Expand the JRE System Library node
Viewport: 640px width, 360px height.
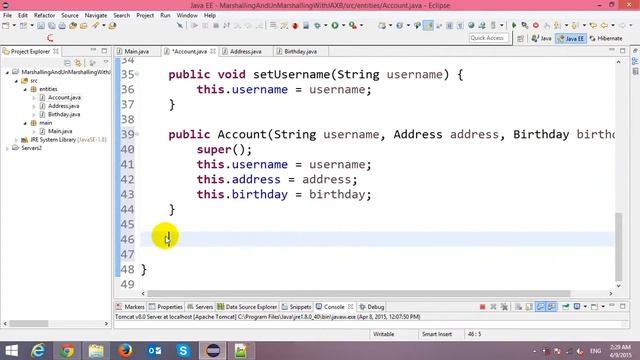click(16, 140)
